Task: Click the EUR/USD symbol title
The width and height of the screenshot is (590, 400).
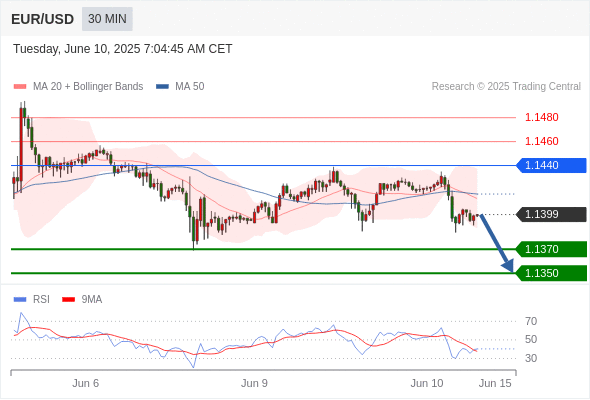Action: pyautogui.click(x=43, y=19)
